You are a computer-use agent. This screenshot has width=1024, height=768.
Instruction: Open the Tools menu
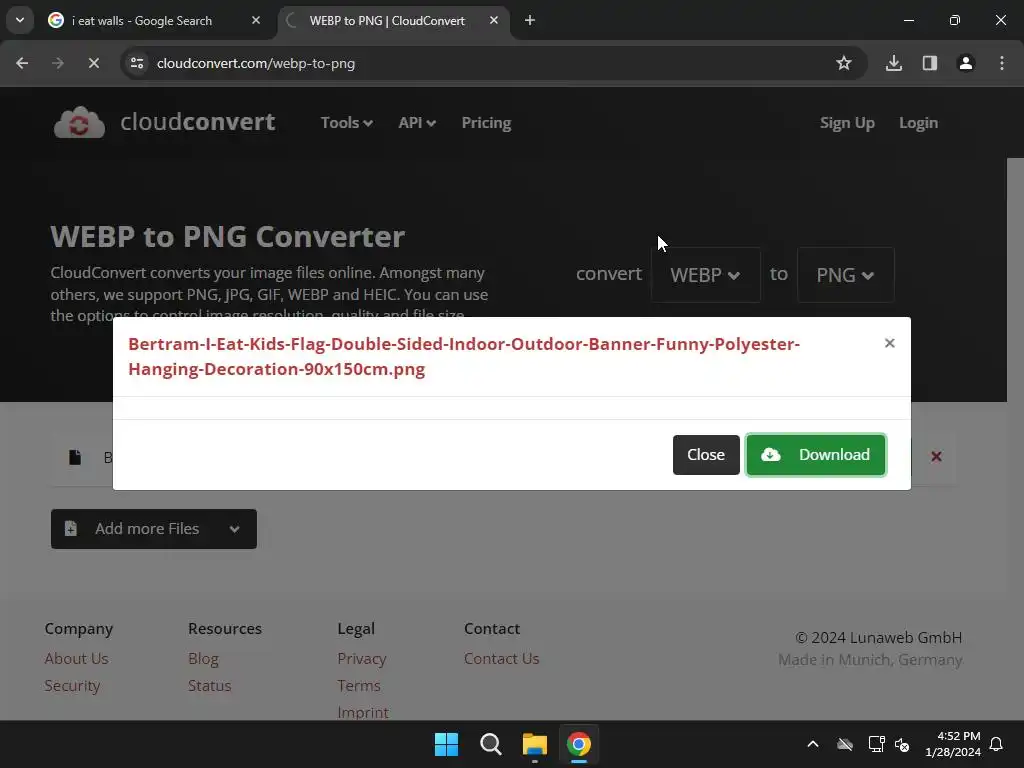pos(346,123)
